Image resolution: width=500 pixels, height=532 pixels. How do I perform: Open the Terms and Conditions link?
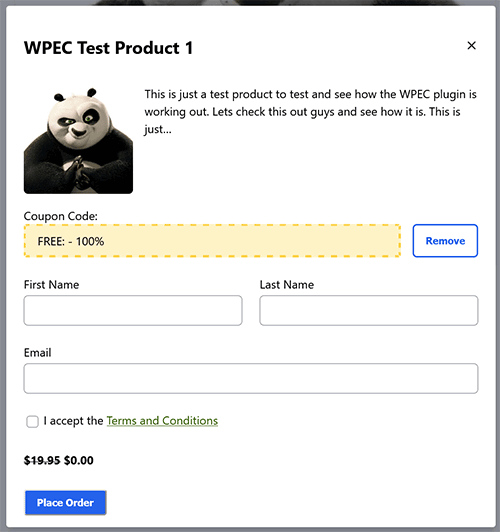point(162,421)
